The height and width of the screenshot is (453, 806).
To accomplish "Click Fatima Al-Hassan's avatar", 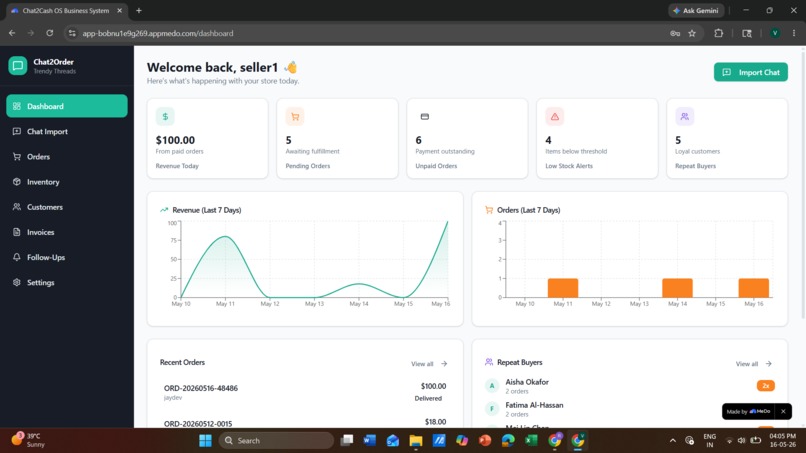I will 492,409.
